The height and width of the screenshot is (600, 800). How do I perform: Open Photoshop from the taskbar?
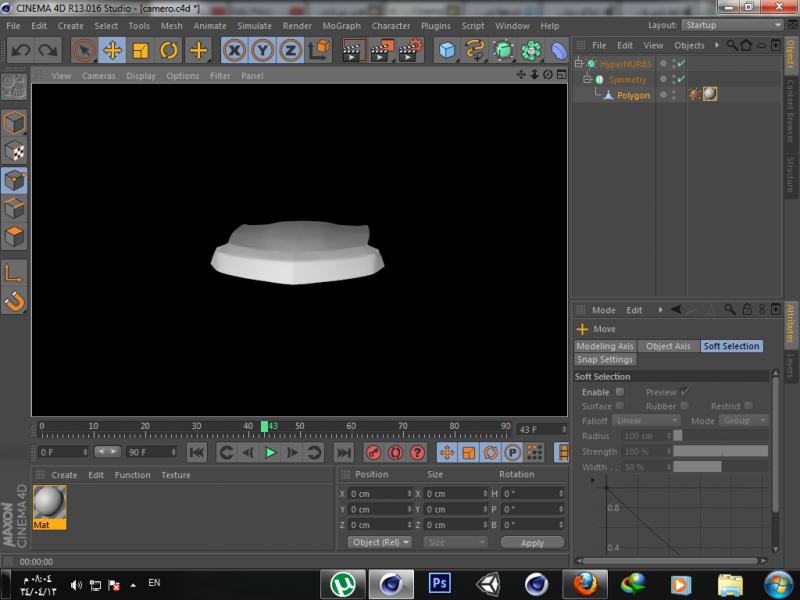tap(439, 583)
